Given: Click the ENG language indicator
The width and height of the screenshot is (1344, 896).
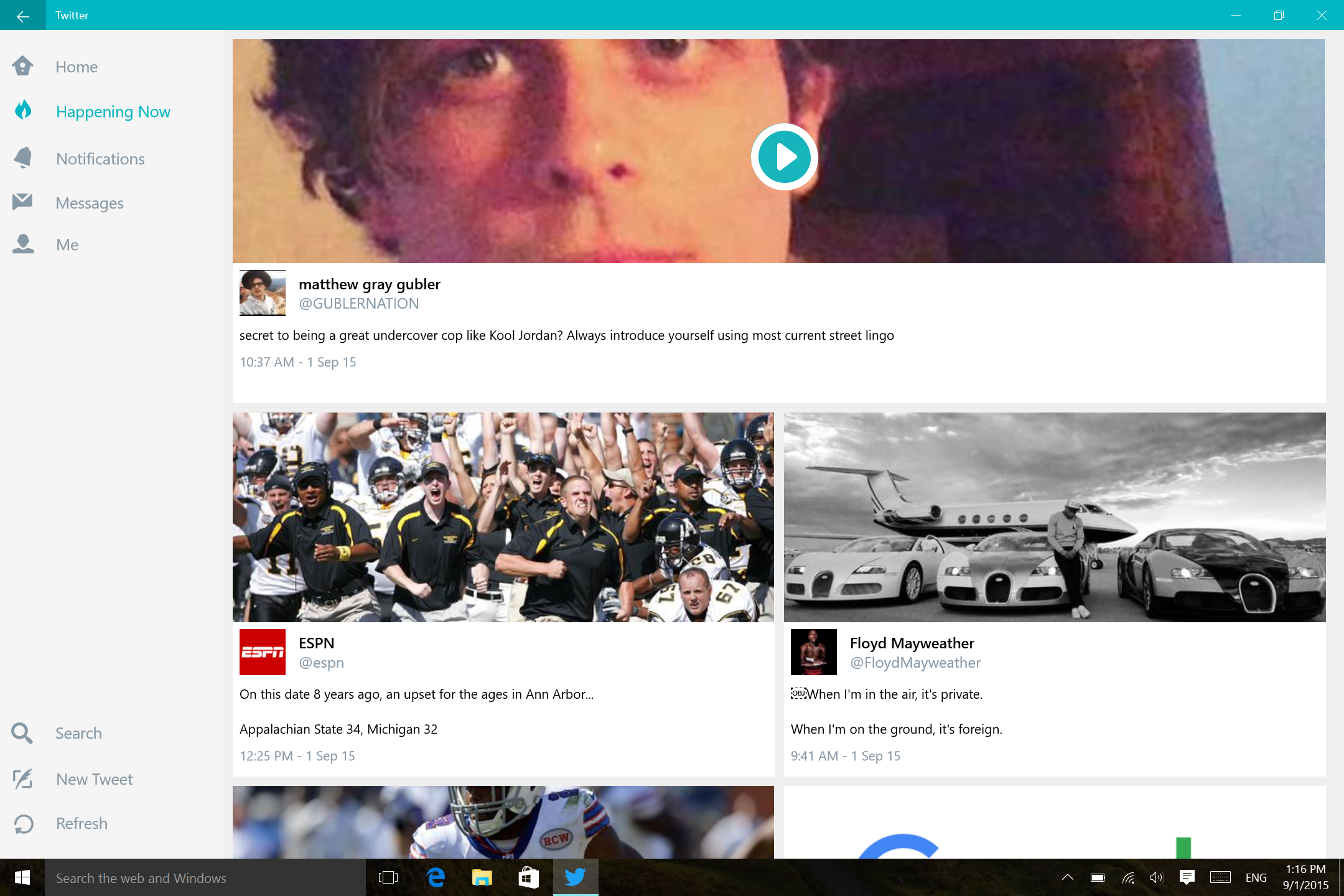Looking at the screenshot, I should click(1256, 877).
